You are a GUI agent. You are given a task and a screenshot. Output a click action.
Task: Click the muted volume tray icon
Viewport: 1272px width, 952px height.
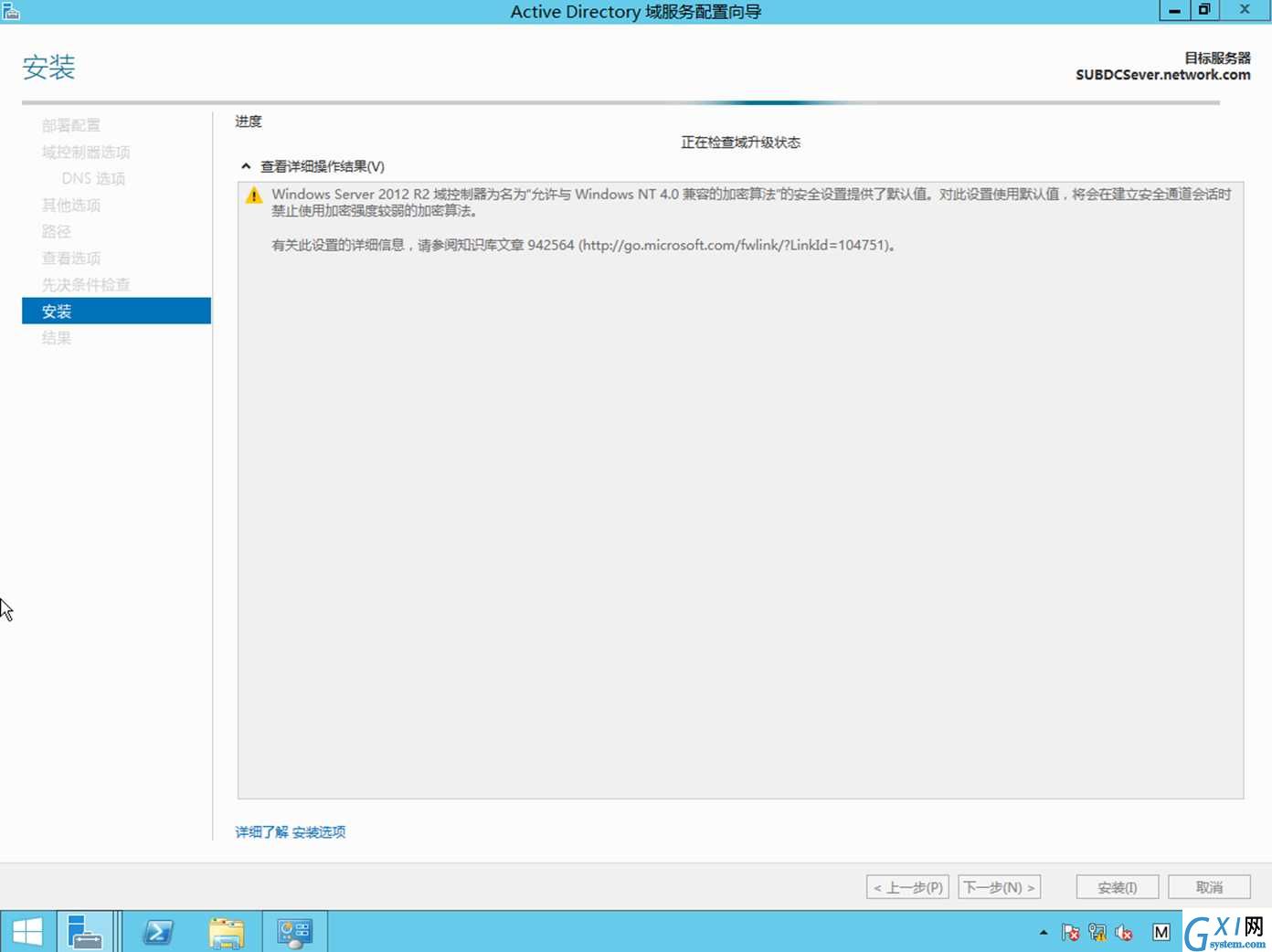[x=1124, y=933]
